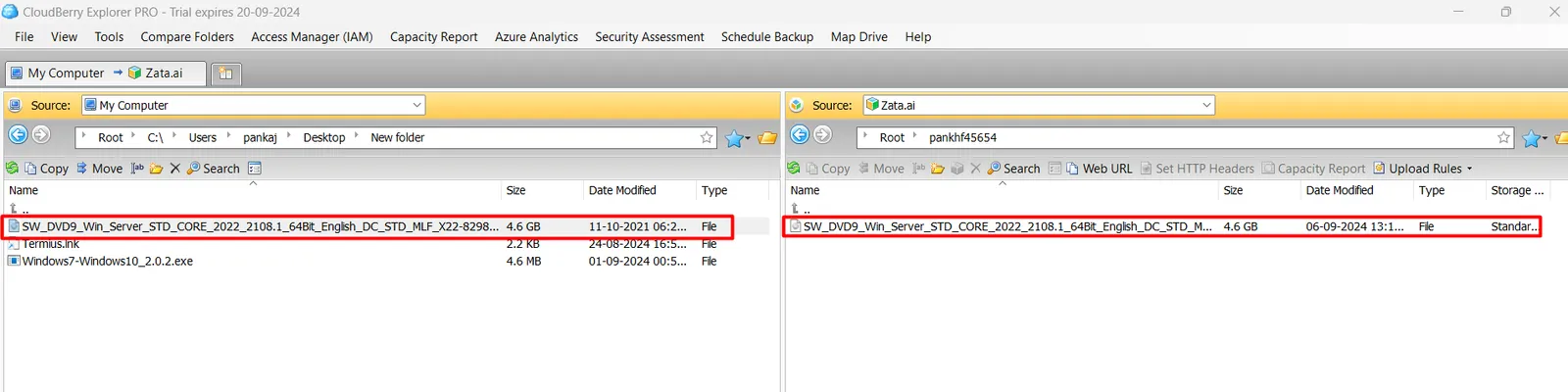Open Set HTTP Headers
This screenshot has width=1568, height=392.
click(x=1197, y=169)
